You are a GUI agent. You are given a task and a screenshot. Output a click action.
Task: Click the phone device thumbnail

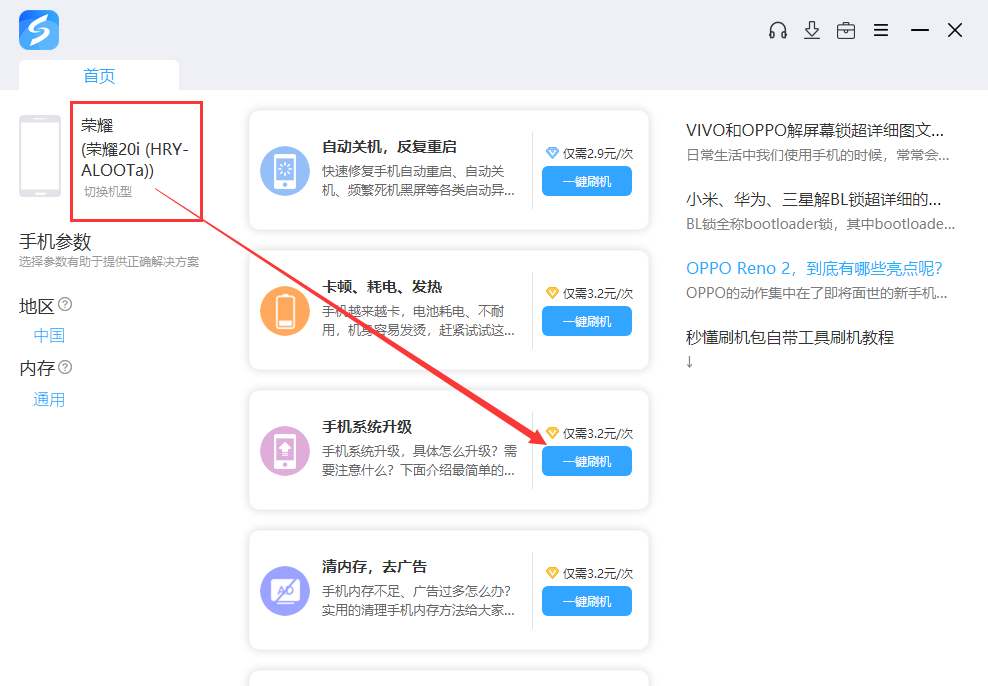pyautogui.click(x=40, y=156)
